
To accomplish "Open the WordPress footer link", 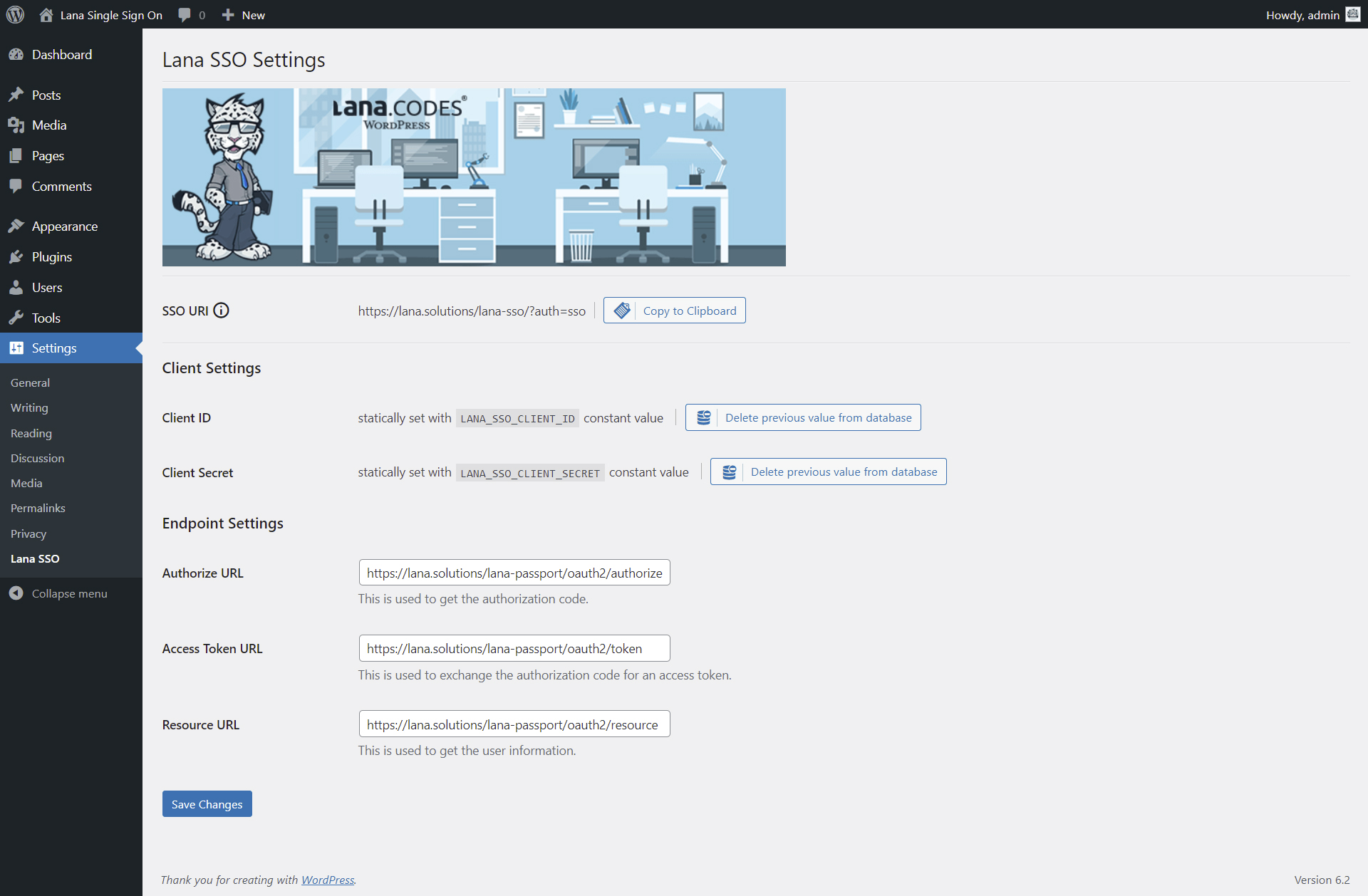I will (x=328, y=880).
